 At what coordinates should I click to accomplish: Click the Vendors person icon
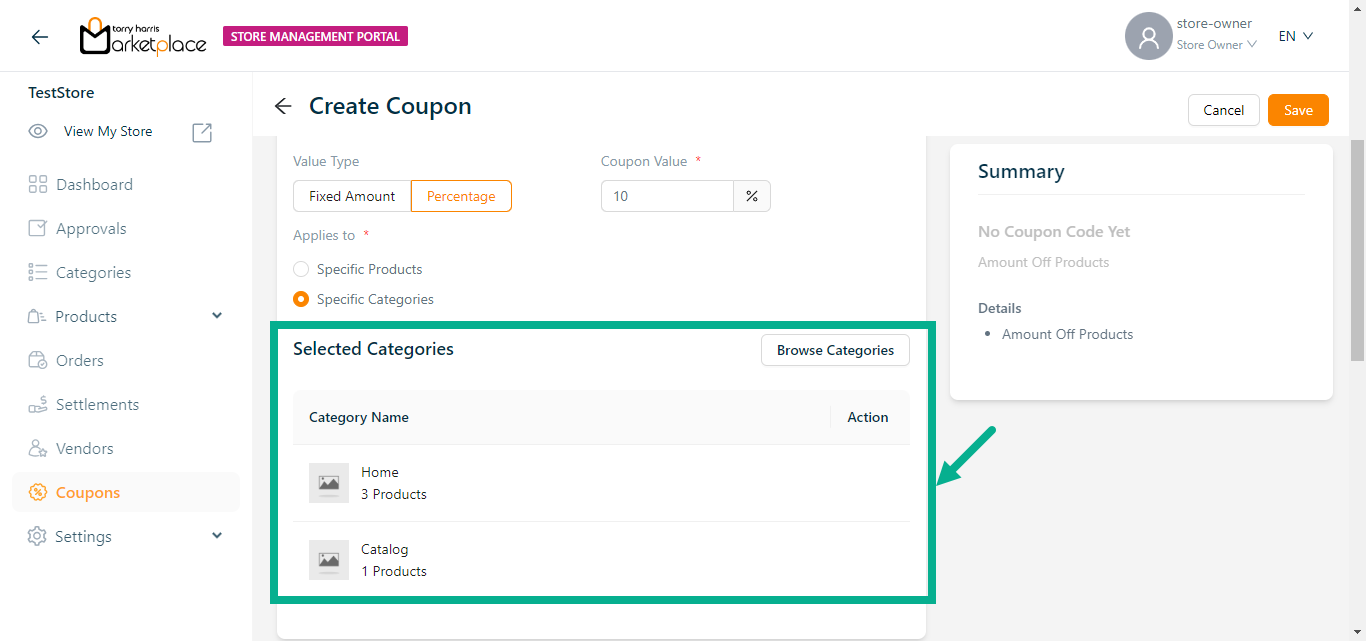[x=38, y=448]
